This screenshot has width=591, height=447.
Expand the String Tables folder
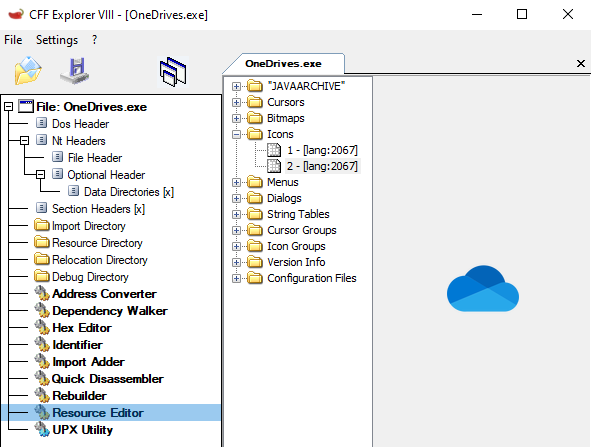236,214
